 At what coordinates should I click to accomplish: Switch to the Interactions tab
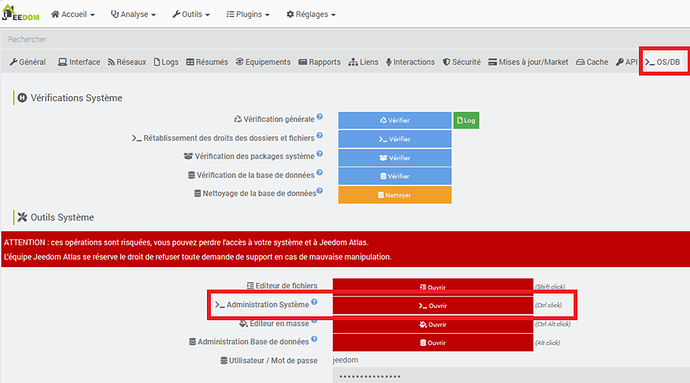pos(410,62)
